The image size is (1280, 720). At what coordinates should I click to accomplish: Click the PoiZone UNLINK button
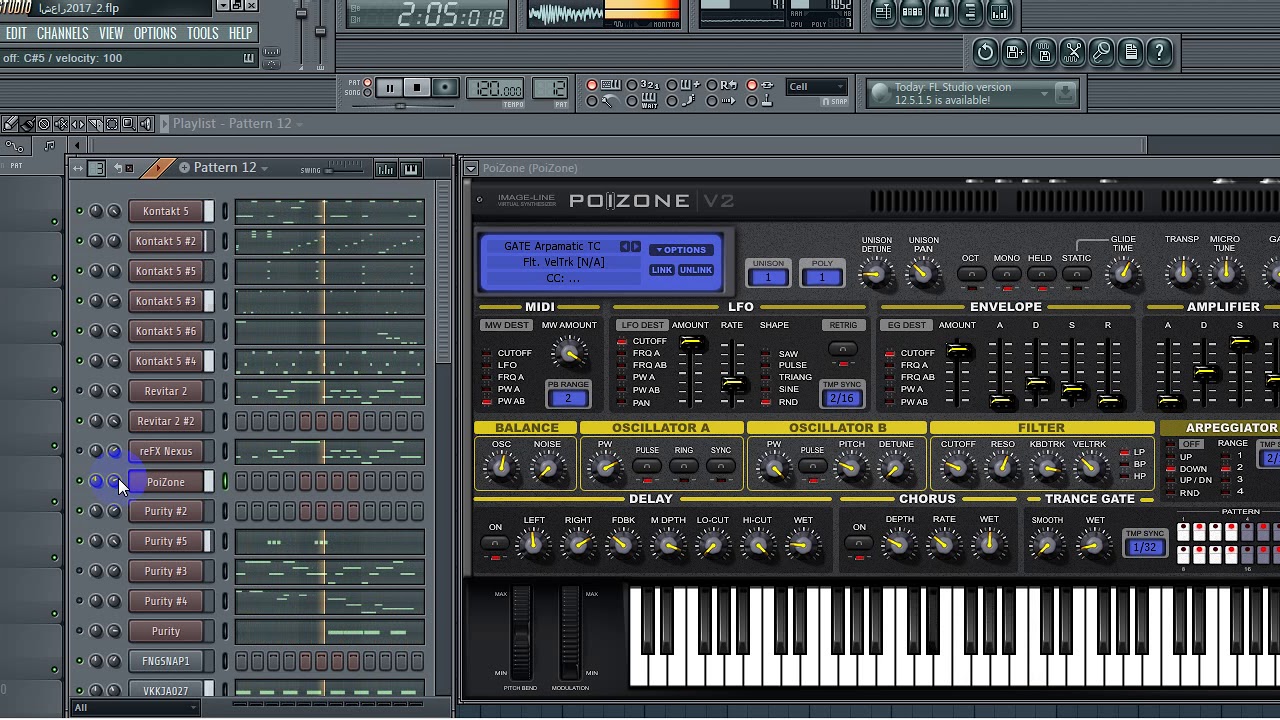696,270
